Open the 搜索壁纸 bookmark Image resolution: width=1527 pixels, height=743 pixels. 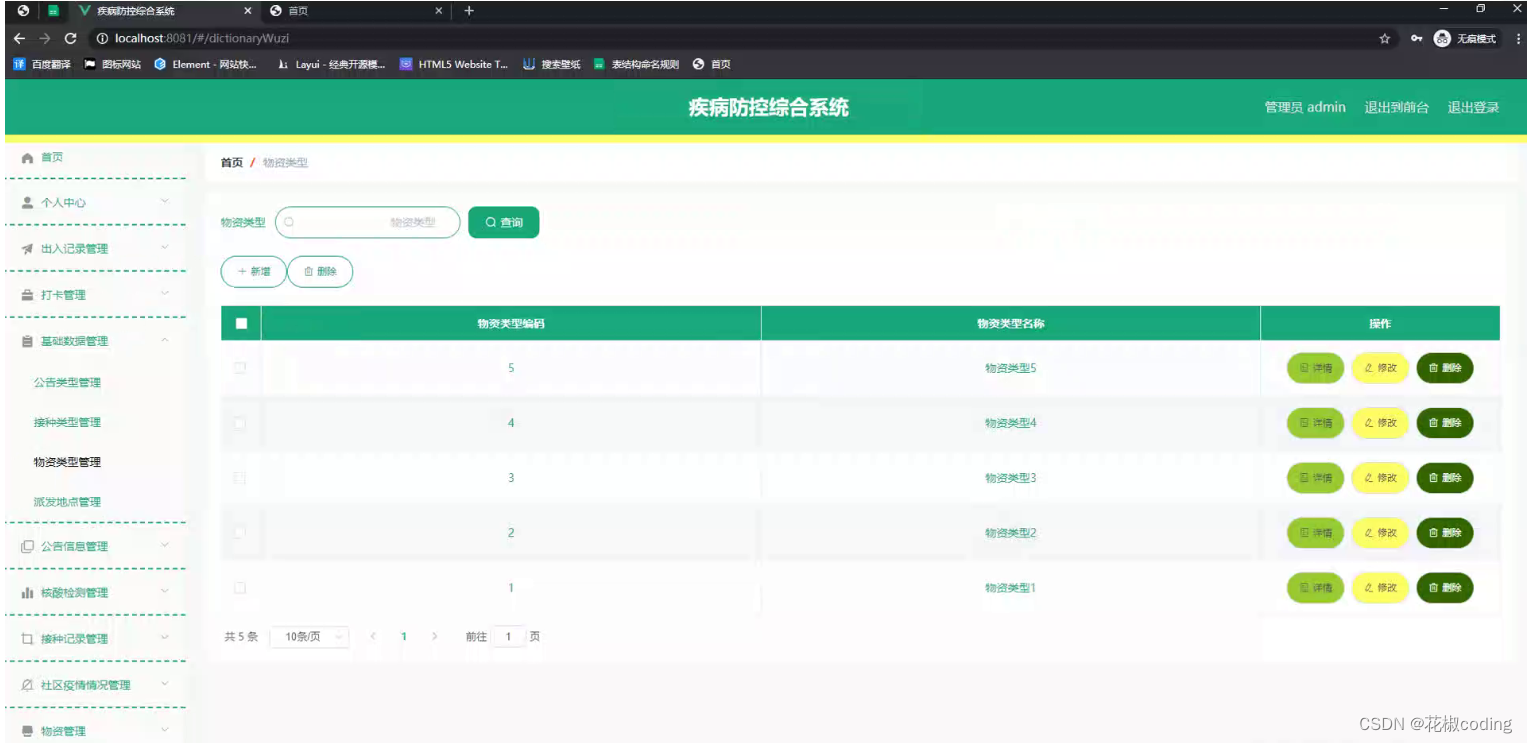[x=551, y=64]
